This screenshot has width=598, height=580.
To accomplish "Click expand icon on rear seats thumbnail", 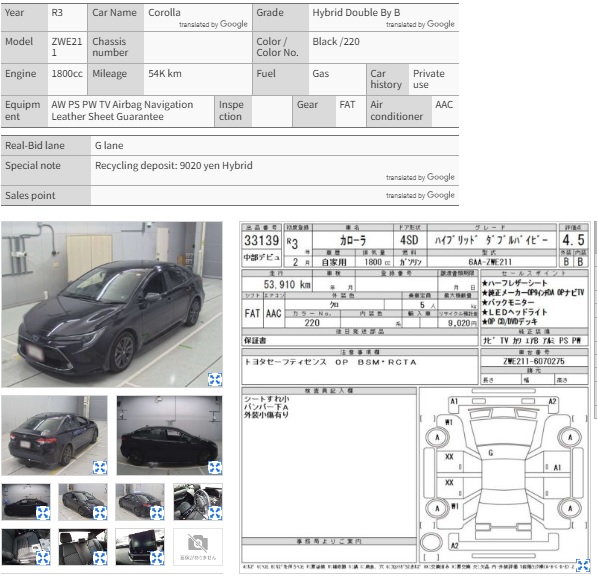I will [100, 558].
